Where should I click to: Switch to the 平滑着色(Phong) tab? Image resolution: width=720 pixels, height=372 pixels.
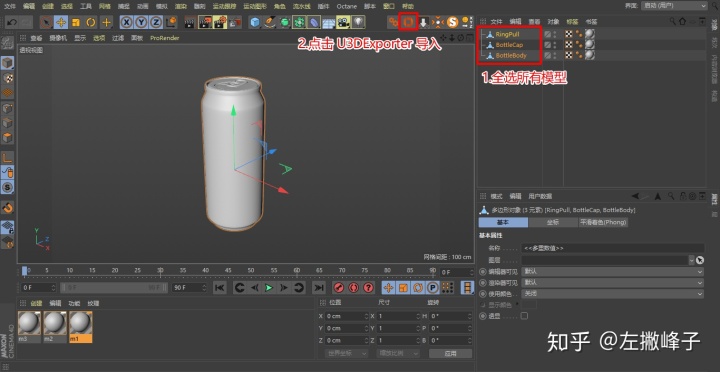(603, 222)
